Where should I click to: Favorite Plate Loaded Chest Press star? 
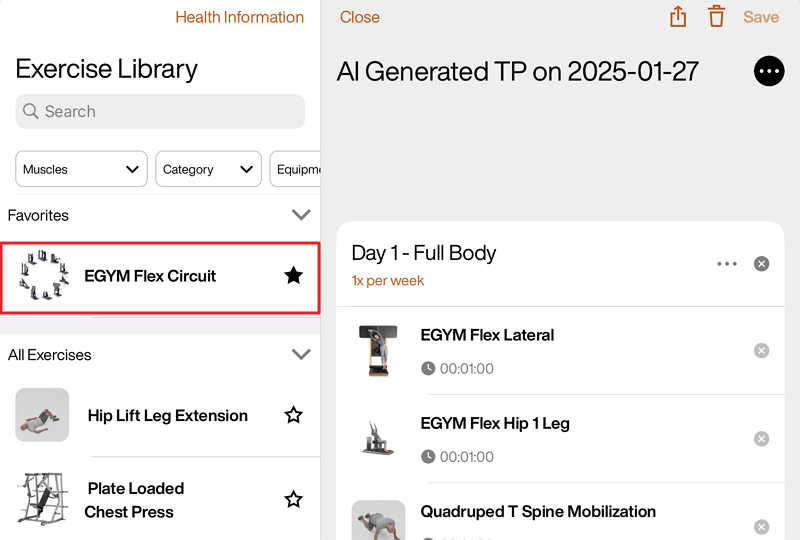[293, 499]
